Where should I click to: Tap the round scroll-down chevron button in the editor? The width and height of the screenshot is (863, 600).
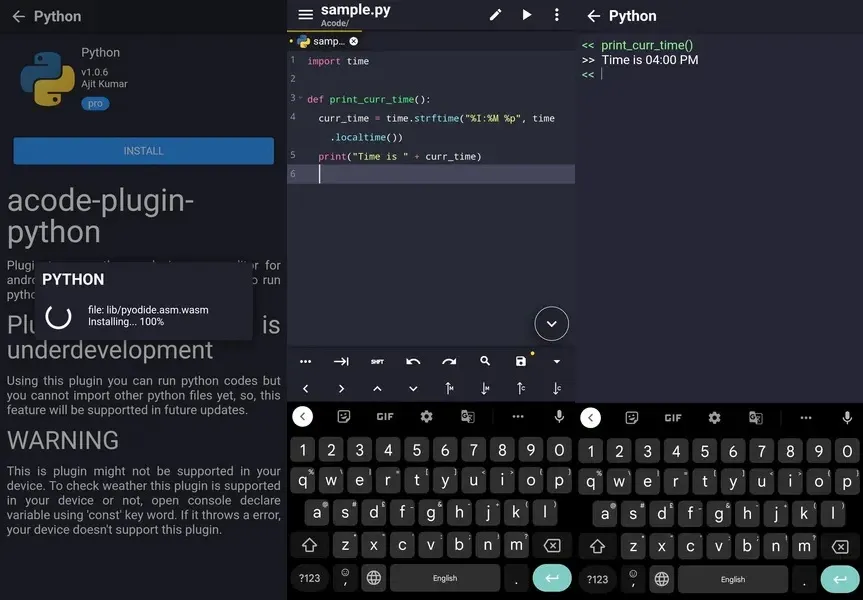[x=551, y=324]
